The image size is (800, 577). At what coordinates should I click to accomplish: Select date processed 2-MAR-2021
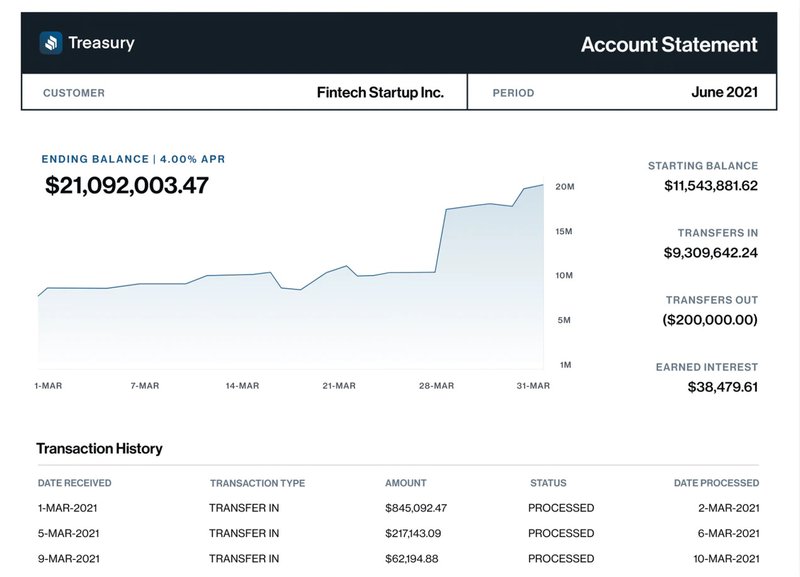coord(729,508)
